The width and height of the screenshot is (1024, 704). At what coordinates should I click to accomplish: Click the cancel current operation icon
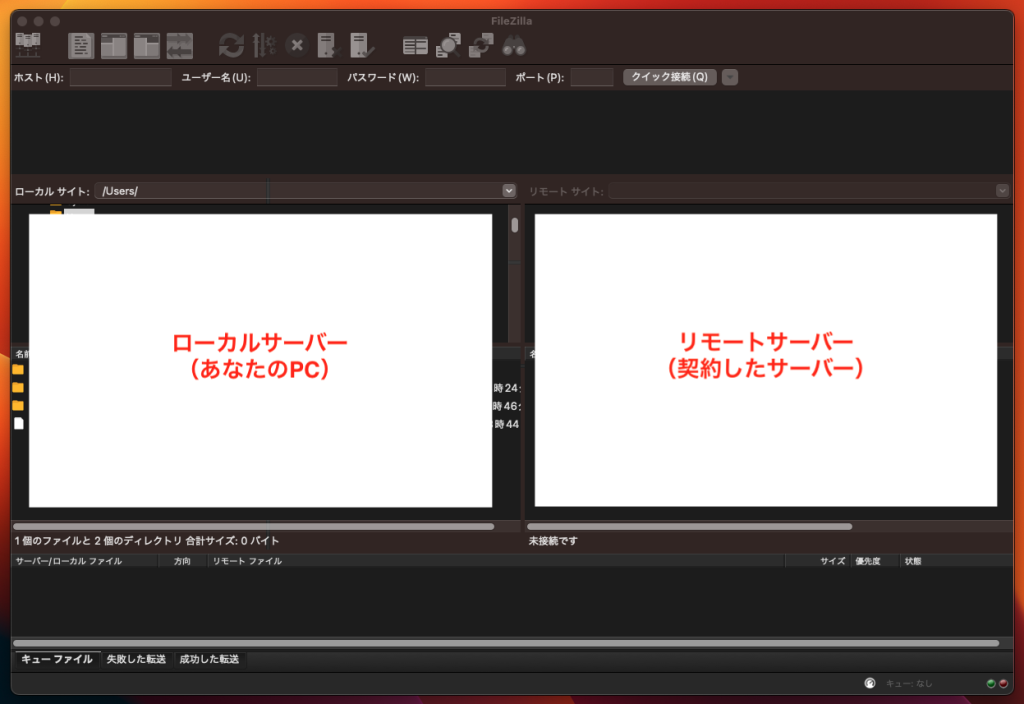296,45
